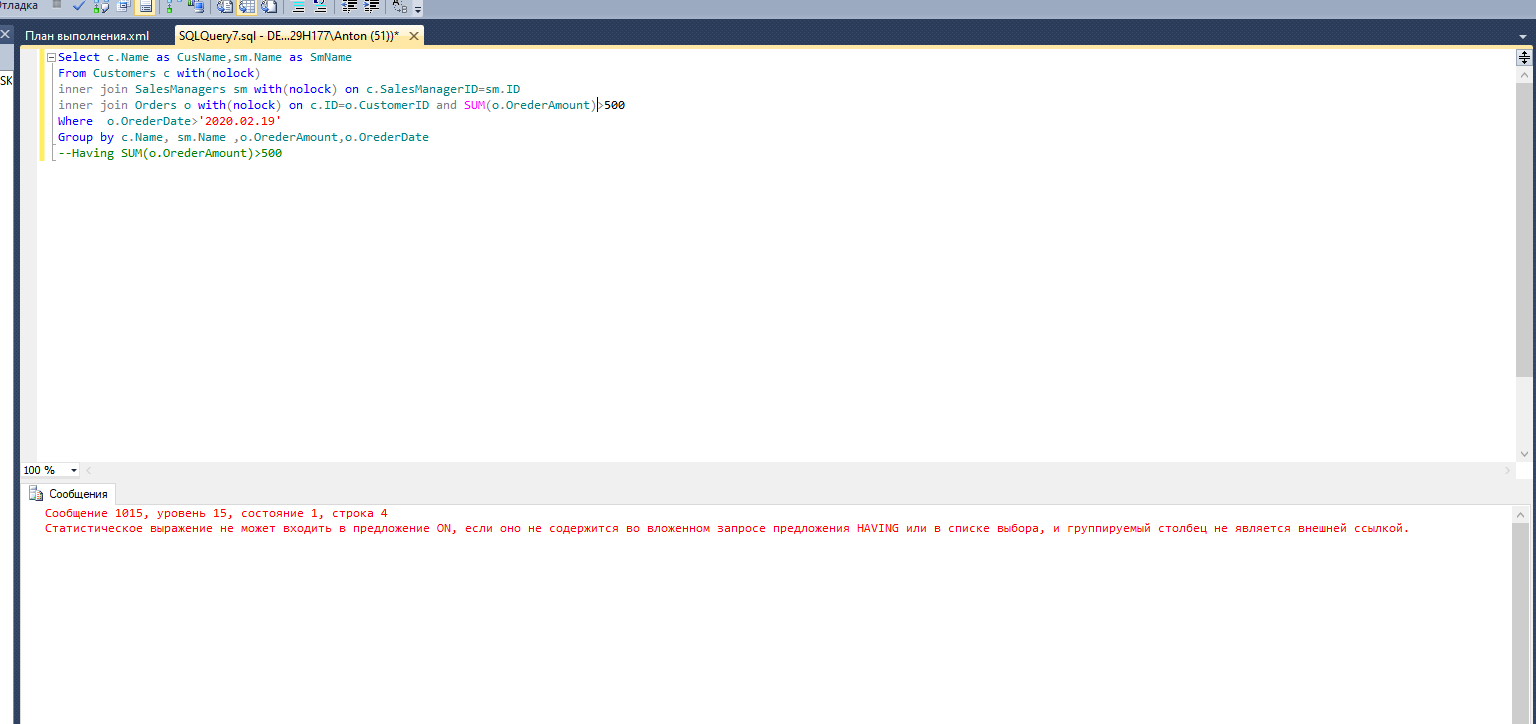This screenshot has width=1536, height=724.
Task: Click the 'From Customers c with(nolock)' line
Action: 159,73
